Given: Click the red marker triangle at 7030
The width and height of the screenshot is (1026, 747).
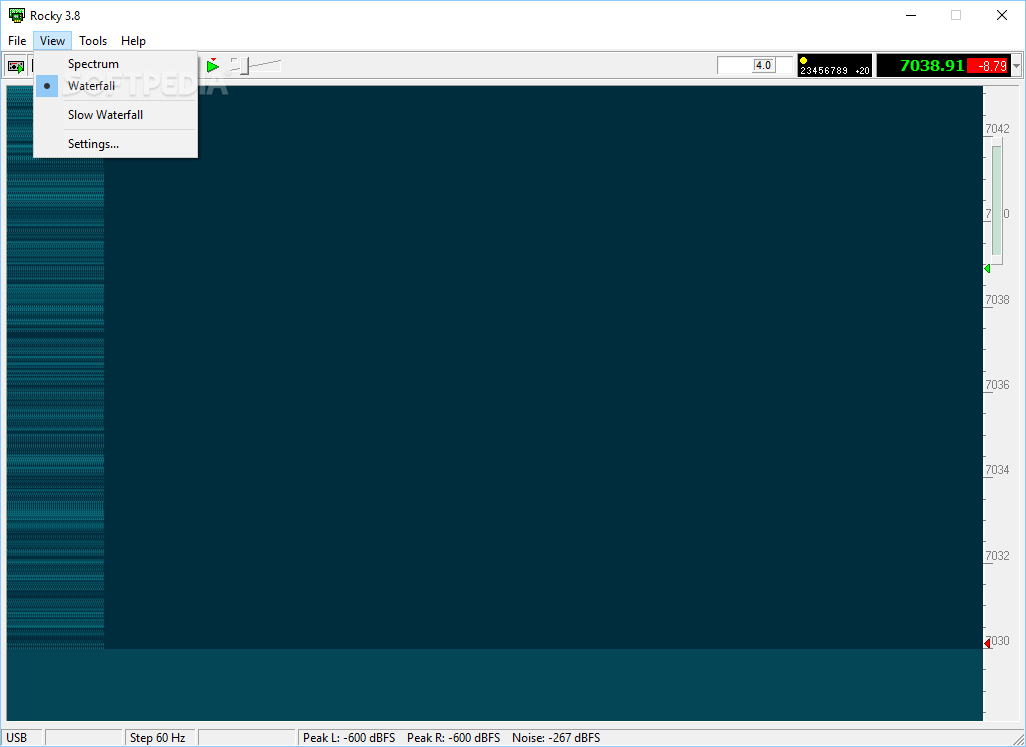Looking at the screenshot, I should pyautogui.click(x=987, y=644).
